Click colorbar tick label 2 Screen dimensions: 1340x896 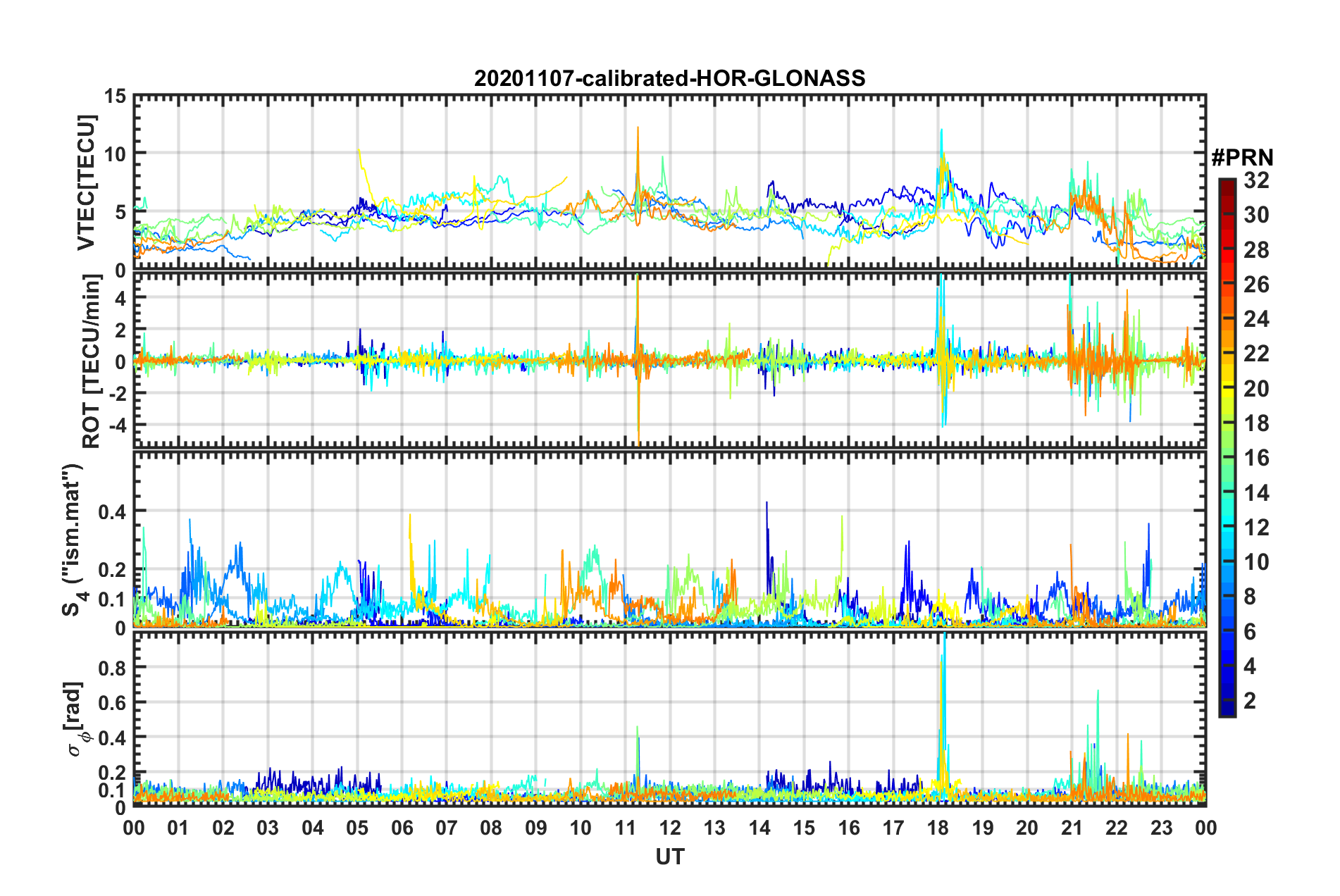[1250, 701]
